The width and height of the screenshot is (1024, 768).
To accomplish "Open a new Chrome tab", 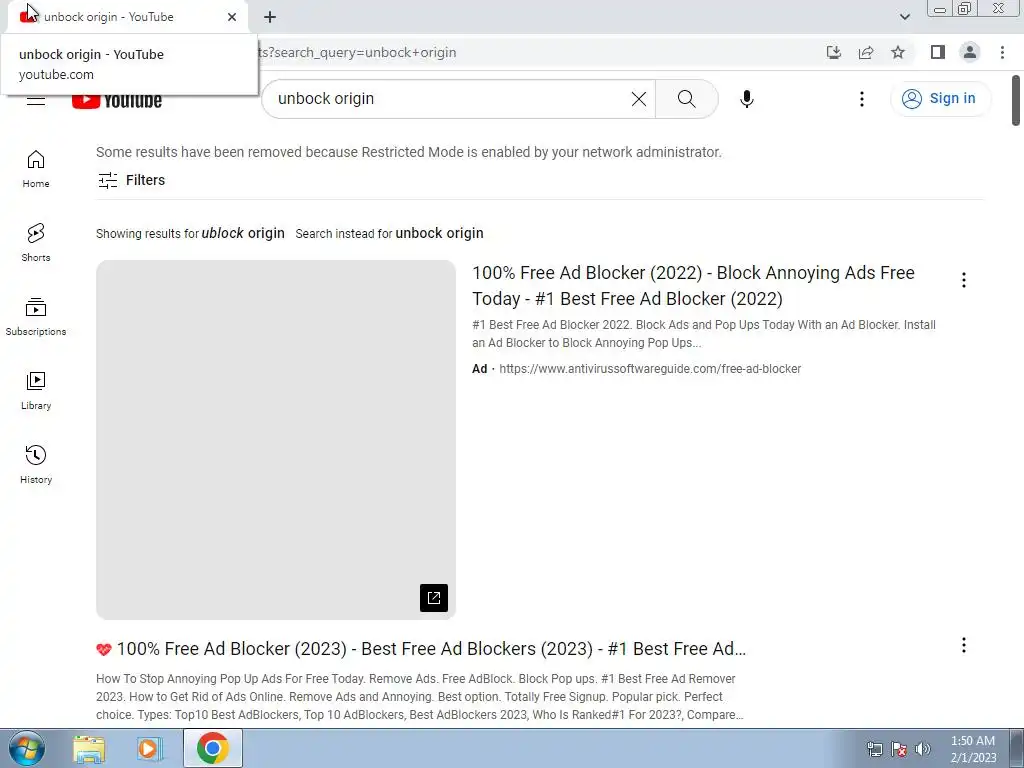I will (270, 17).
